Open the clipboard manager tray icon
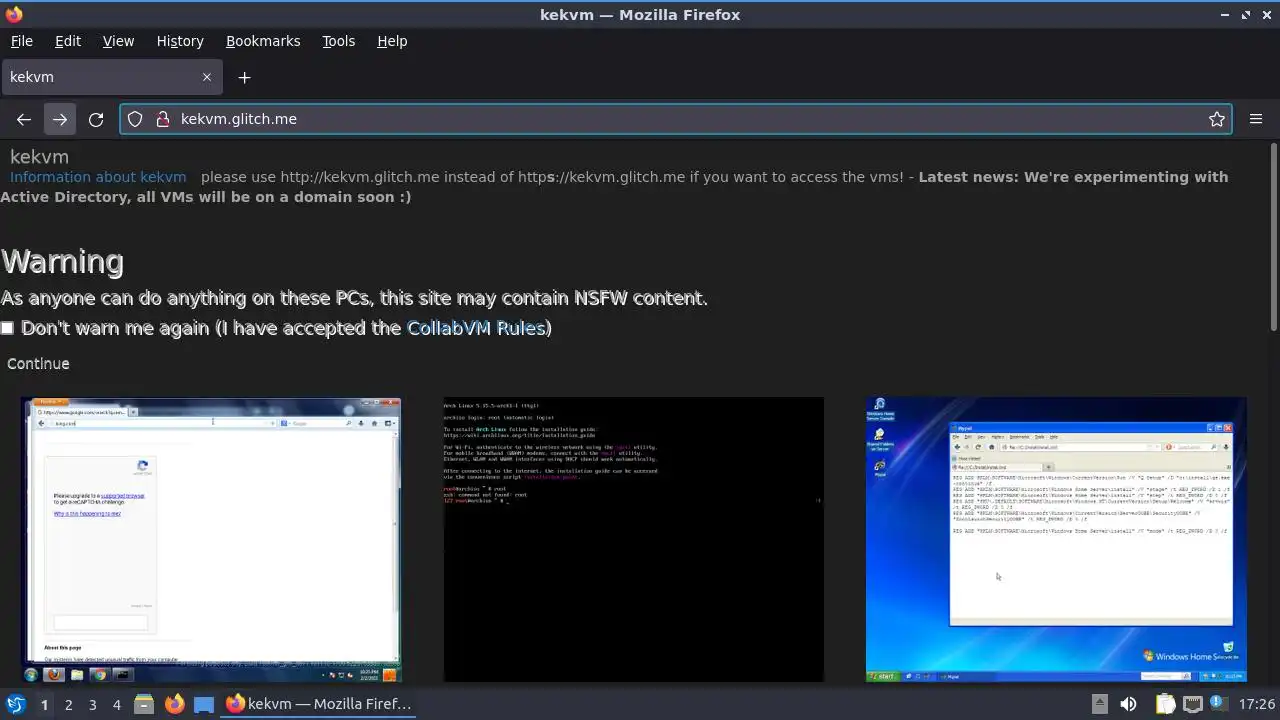1280x720 pixels. [1165, 704]
